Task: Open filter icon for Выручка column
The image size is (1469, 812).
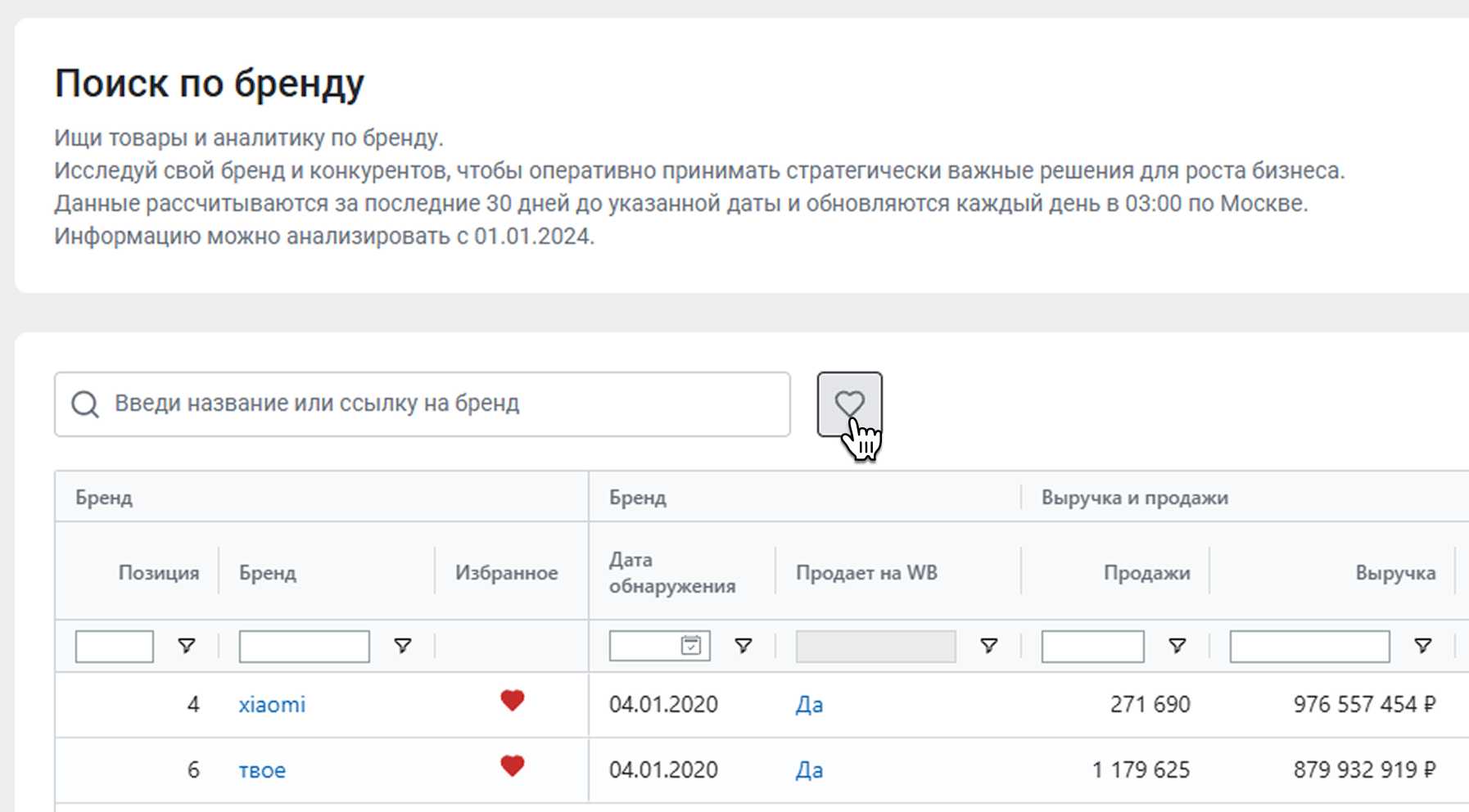Action: (x=1422, y=646)
